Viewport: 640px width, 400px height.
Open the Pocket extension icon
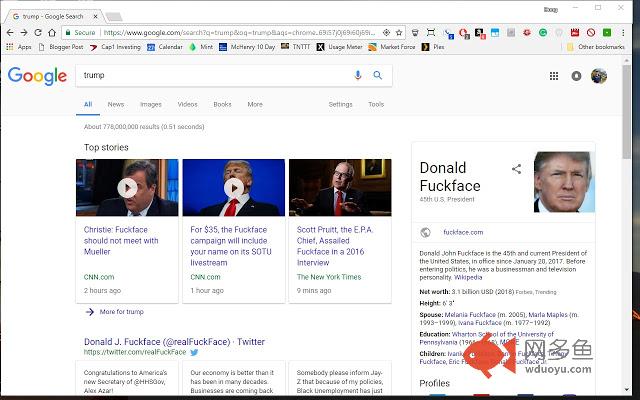point(415,32)
